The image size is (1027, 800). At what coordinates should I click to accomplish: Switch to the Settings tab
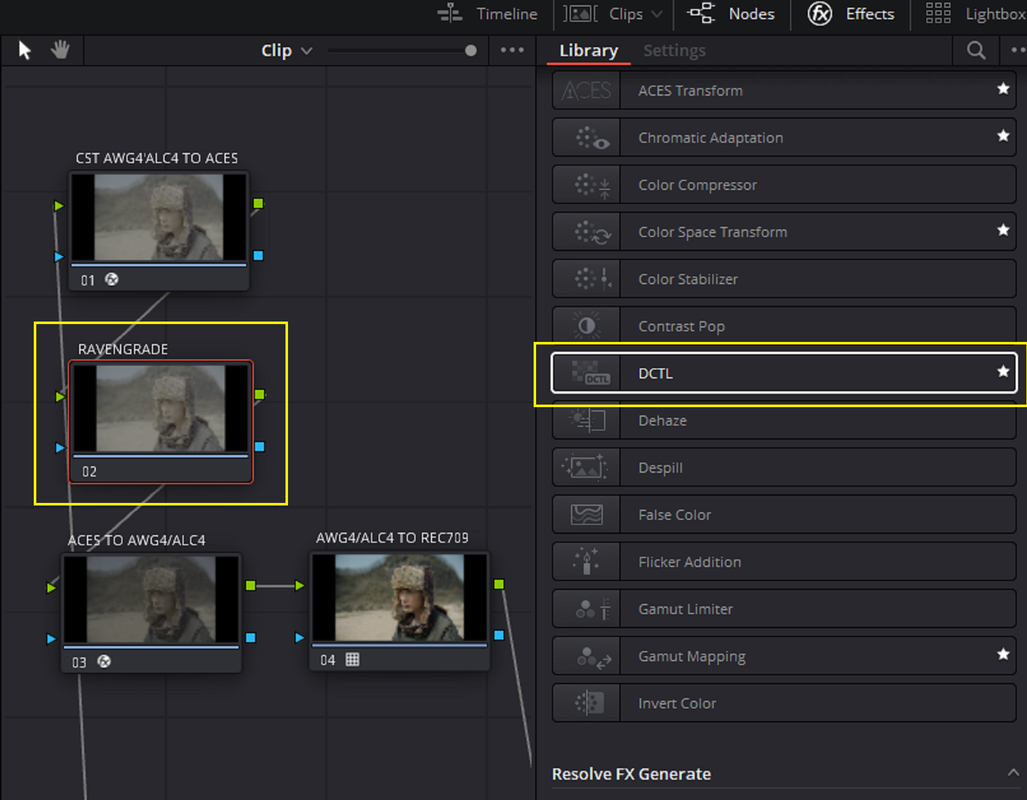coord(674,50)
